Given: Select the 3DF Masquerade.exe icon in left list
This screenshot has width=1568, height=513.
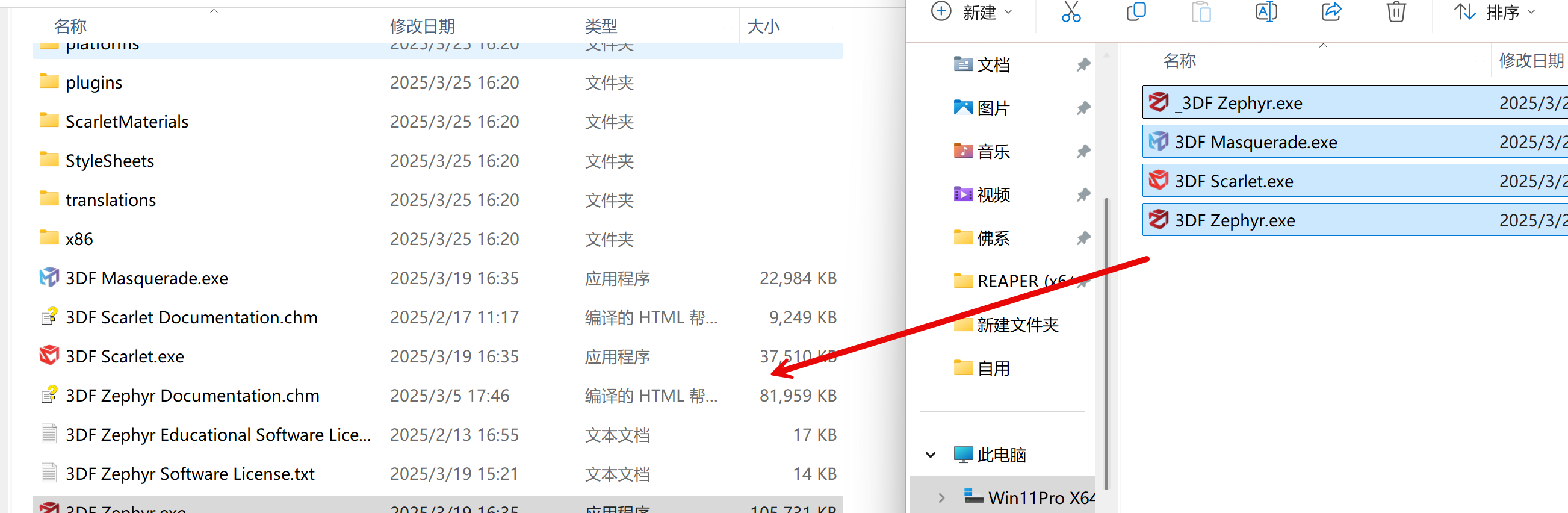Looking at the screenshot, I should click(x=49, y=278).
